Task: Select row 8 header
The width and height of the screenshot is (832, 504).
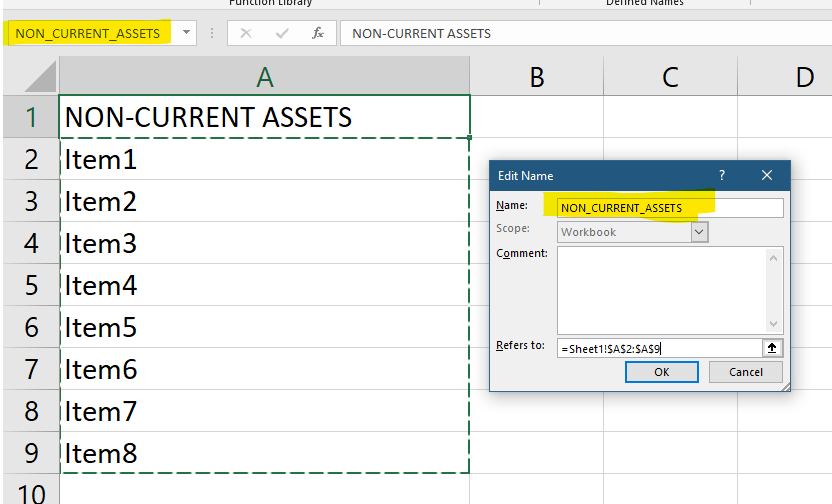Action: pos(31,410)
